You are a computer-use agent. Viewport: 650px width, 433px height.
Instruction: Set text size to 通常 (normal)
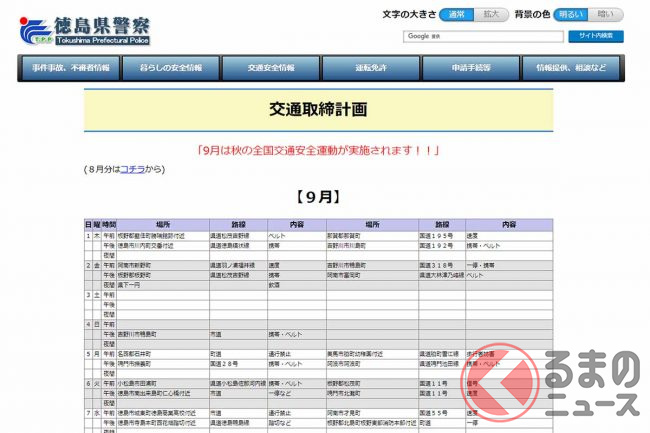[456, 15]
